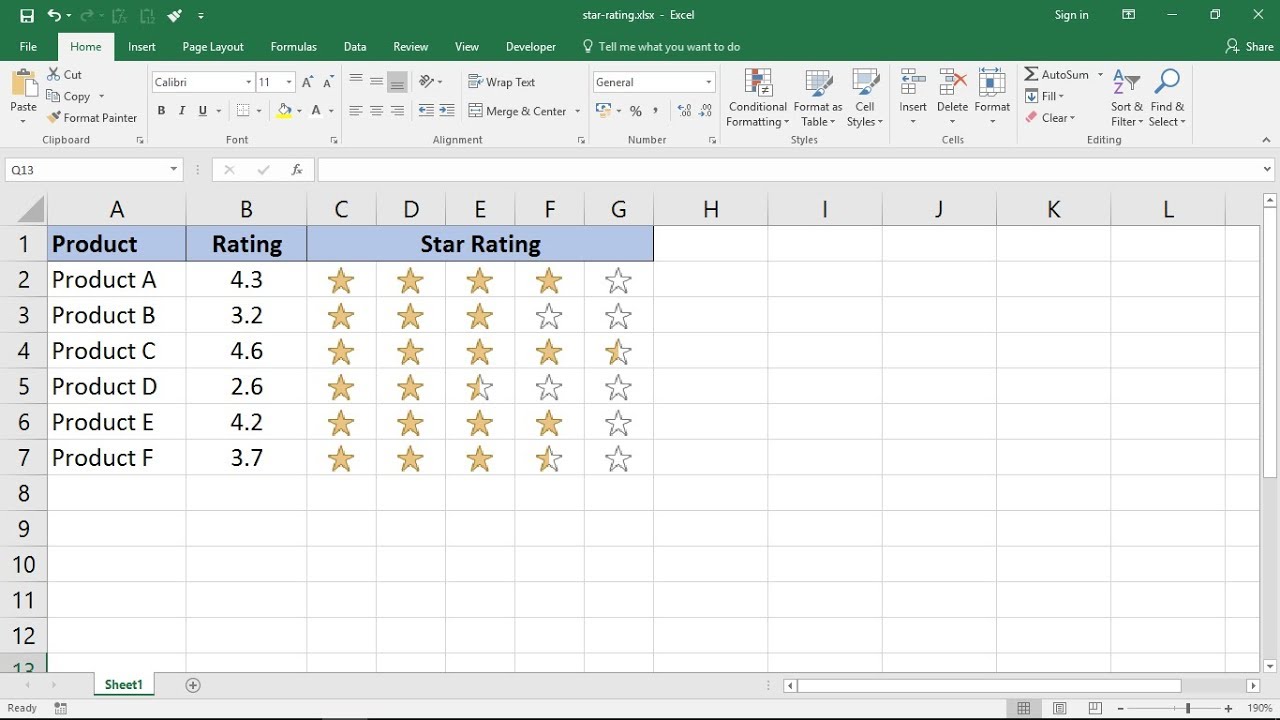Viewport: 1280px width, 720px height.
Task: Open Sort & Filter options
Action: pyautogui.click(x=1126, y=98)
